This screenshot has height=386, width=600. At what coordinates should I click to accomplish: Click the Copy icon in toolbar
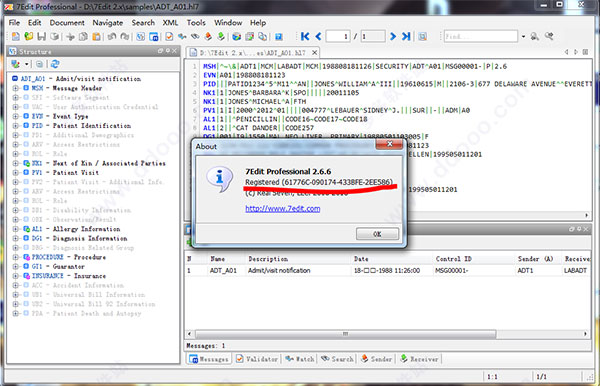pyautogui.click(x=83, y=36)
